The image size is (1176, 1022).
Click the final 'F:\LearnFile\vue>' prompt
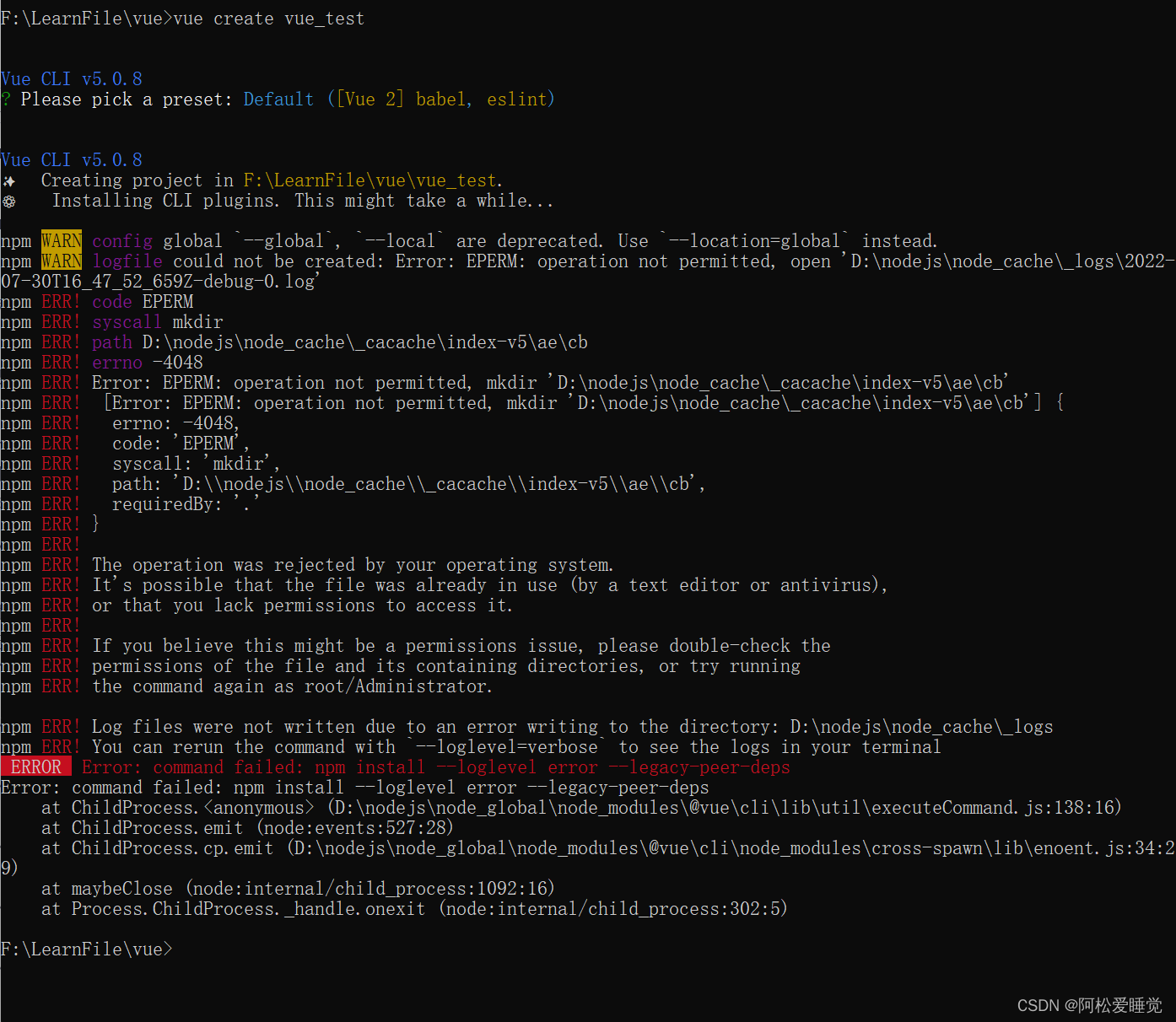coord(87,949)
